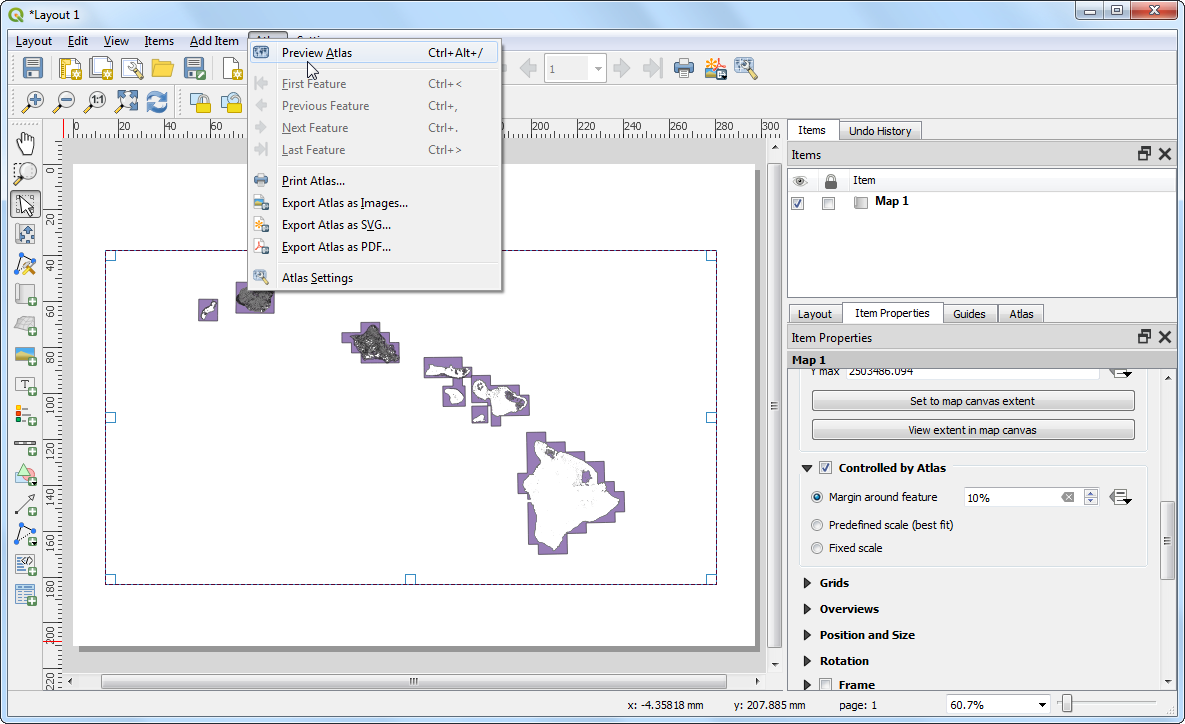Click the Print Atlas toolbar icon
Viewport: 1185px width, 724px height.
[x=684, y=68]
